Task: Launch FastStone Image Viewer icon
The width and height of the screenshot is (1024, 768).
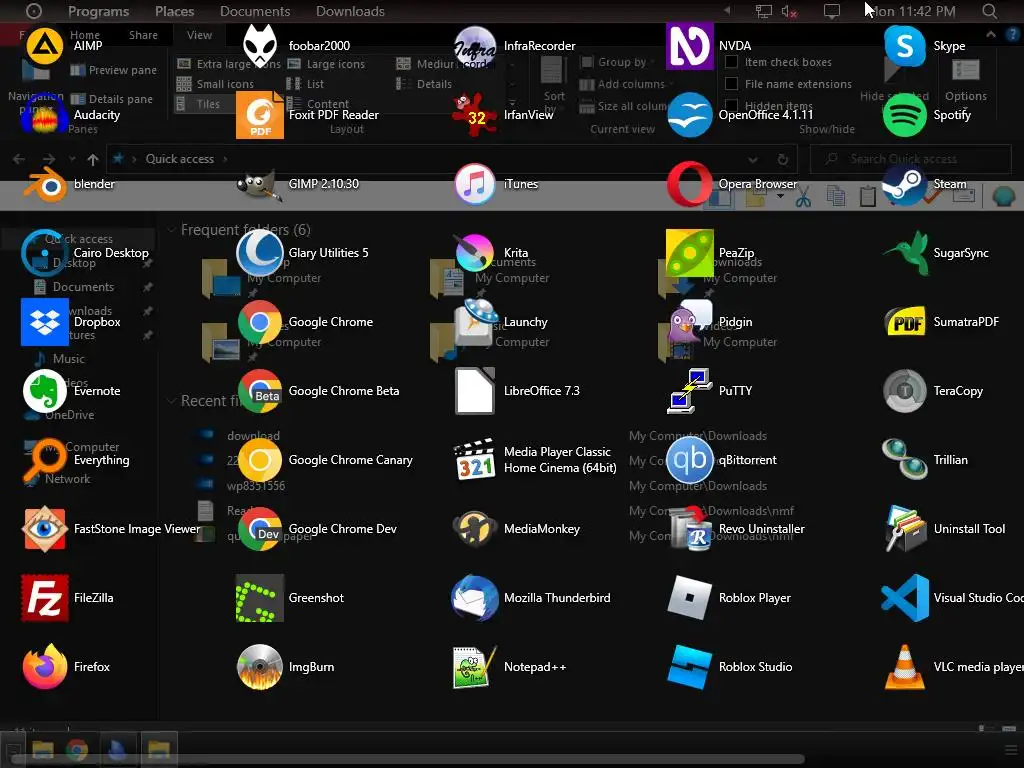Action: pyautogui.click(x=44, y=529)
